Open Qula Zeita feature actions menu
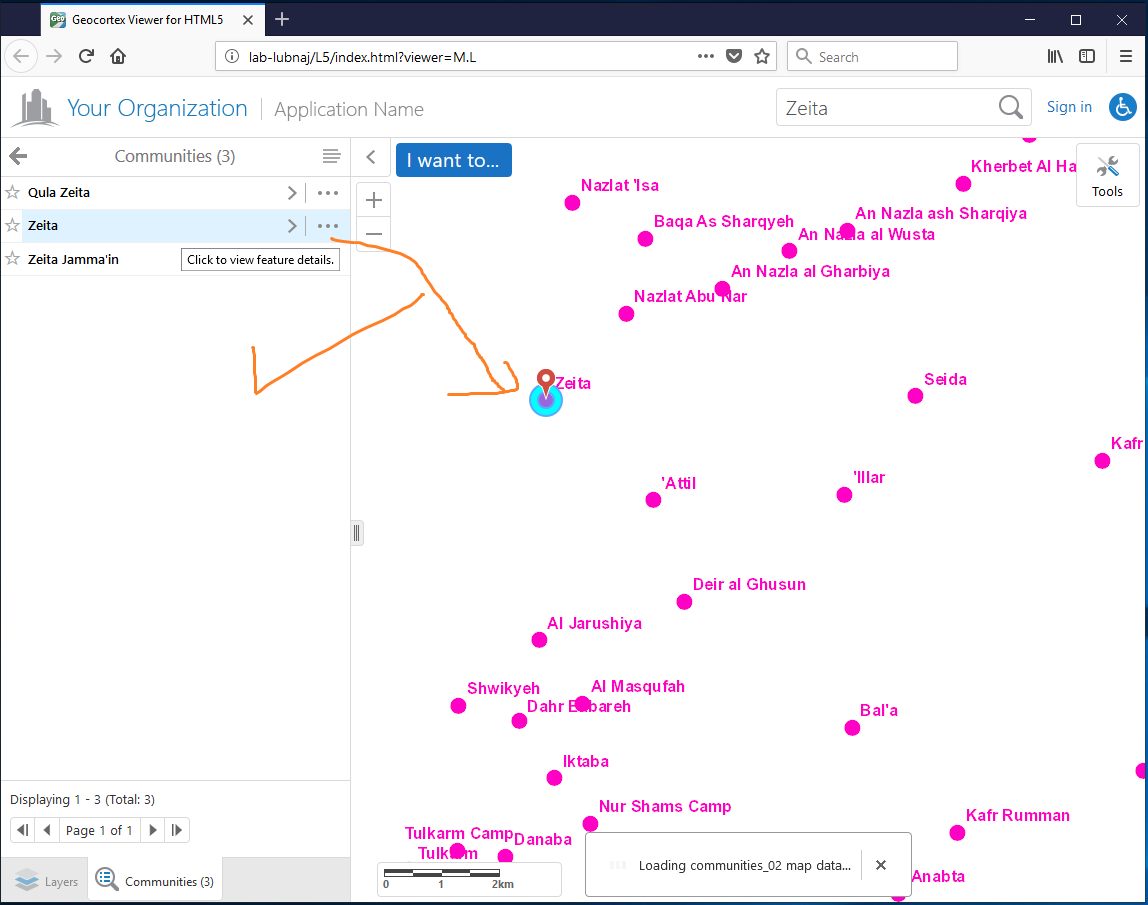1148x905 pixels. [x=328, y=193]
